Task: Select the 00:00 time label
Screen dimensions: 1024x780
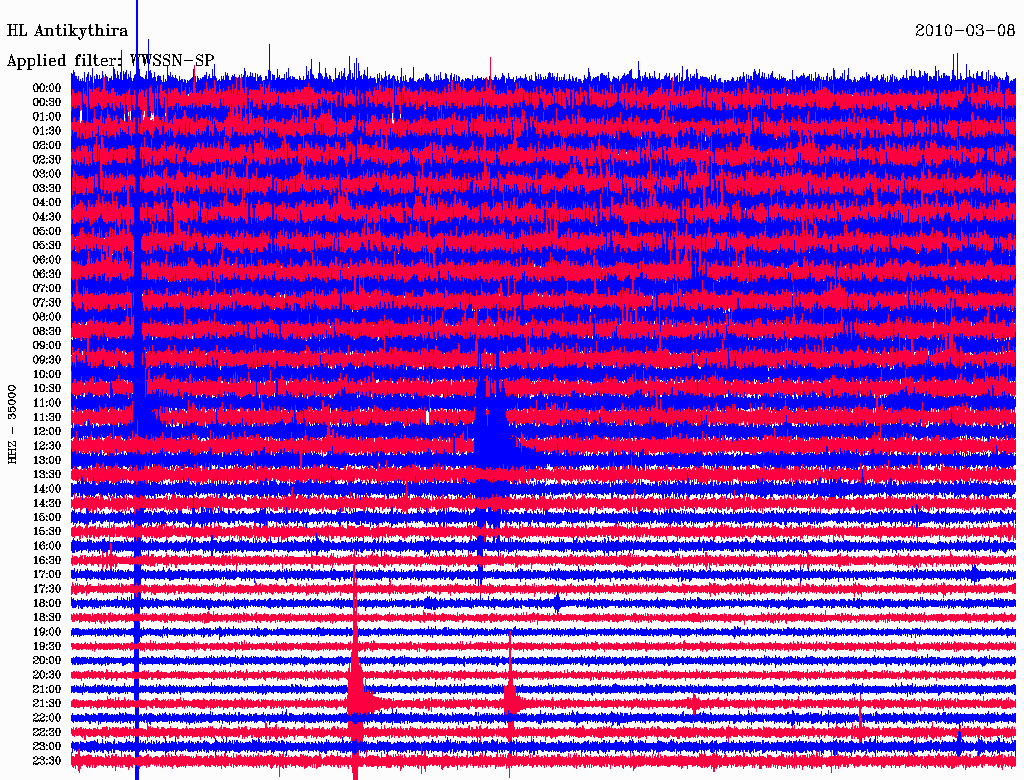Action: click(x=47, y=88)
